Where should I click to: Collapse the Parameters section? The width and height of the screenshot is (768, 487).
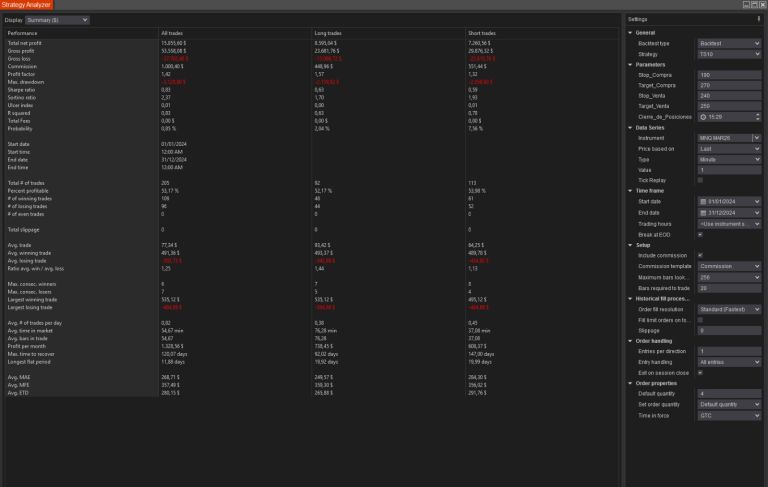(x=631, y=65)
